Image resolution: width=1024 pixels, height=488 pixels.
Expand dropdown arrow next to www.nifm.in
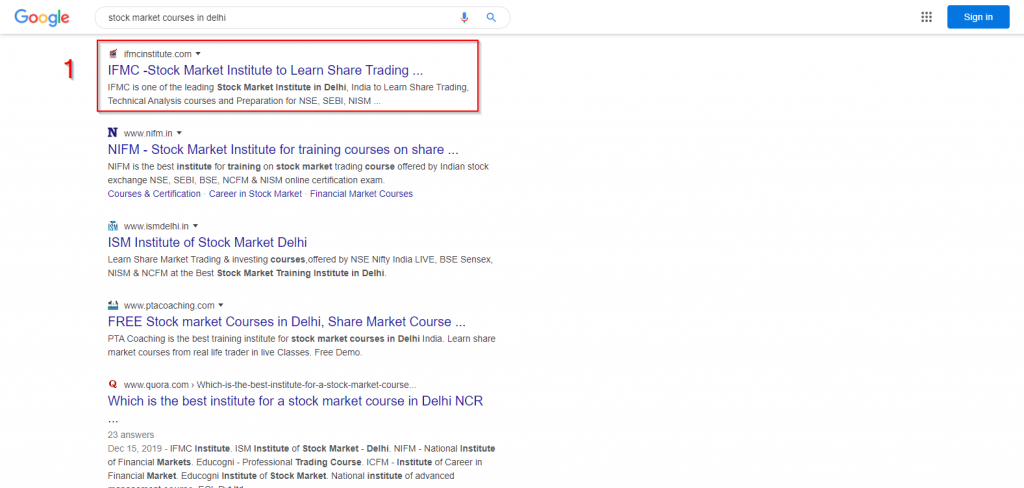coord(179,133)
